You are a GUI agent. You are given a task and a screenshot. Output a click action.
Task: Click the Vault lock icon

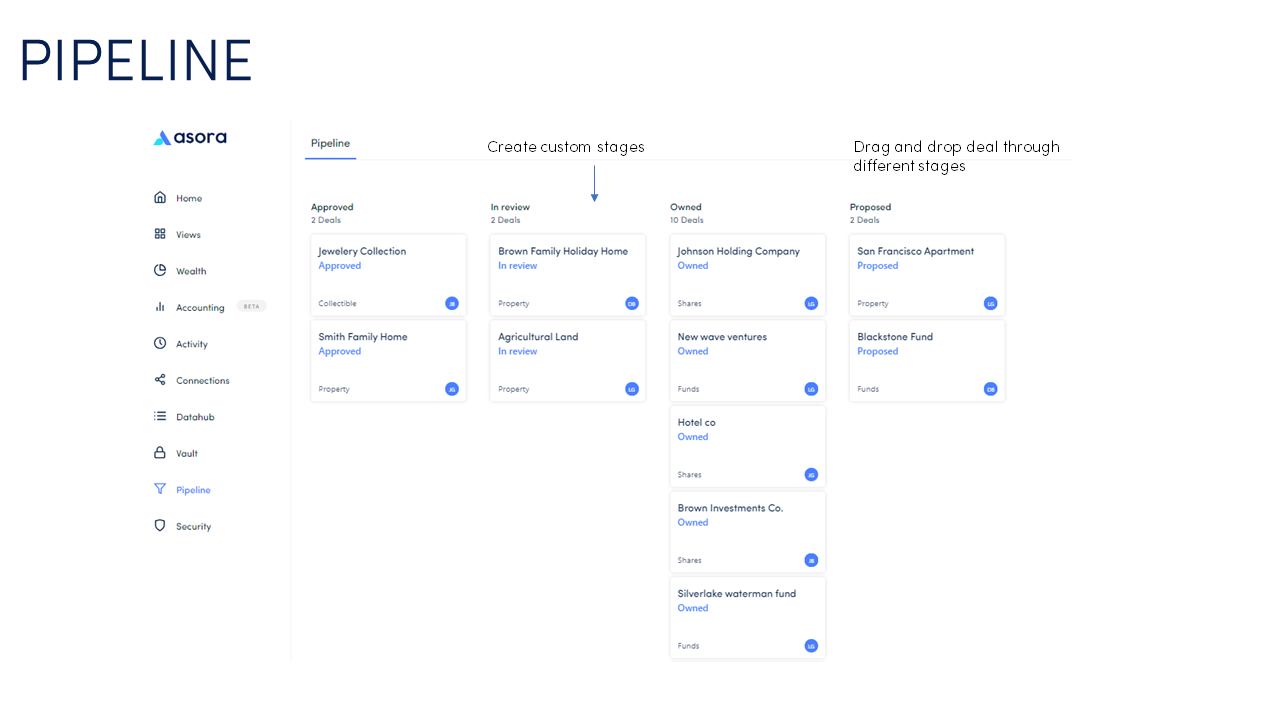coord(160,453)
